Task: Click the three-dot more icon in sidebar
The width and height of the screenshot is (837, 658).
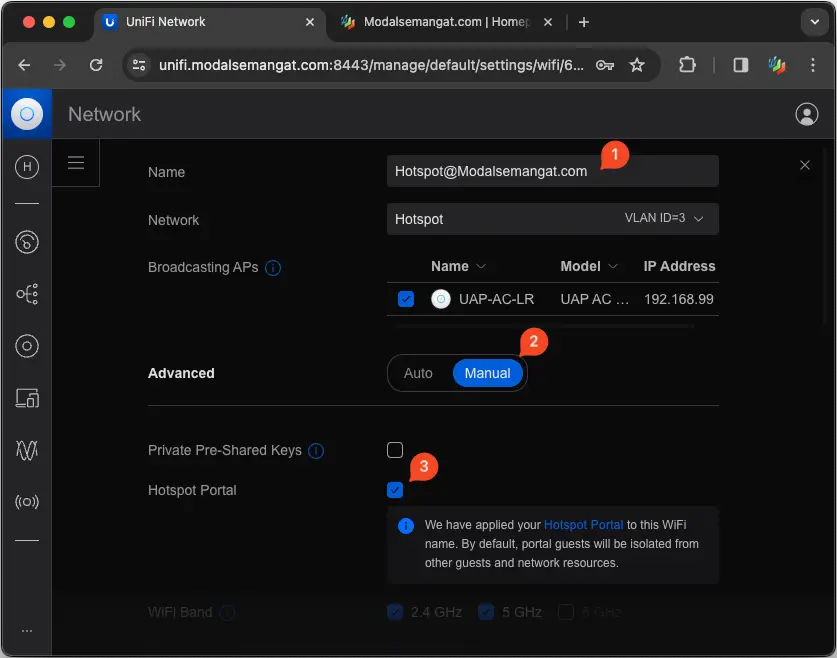Action: [27, 631]
